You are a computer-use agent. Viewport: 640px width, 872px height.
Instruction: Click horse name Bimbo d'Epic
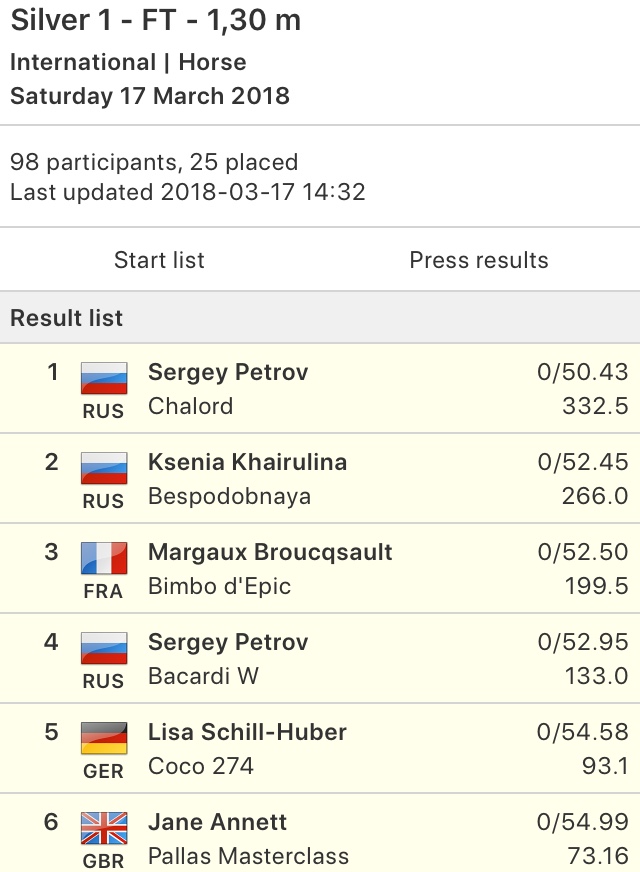(220, 586)
